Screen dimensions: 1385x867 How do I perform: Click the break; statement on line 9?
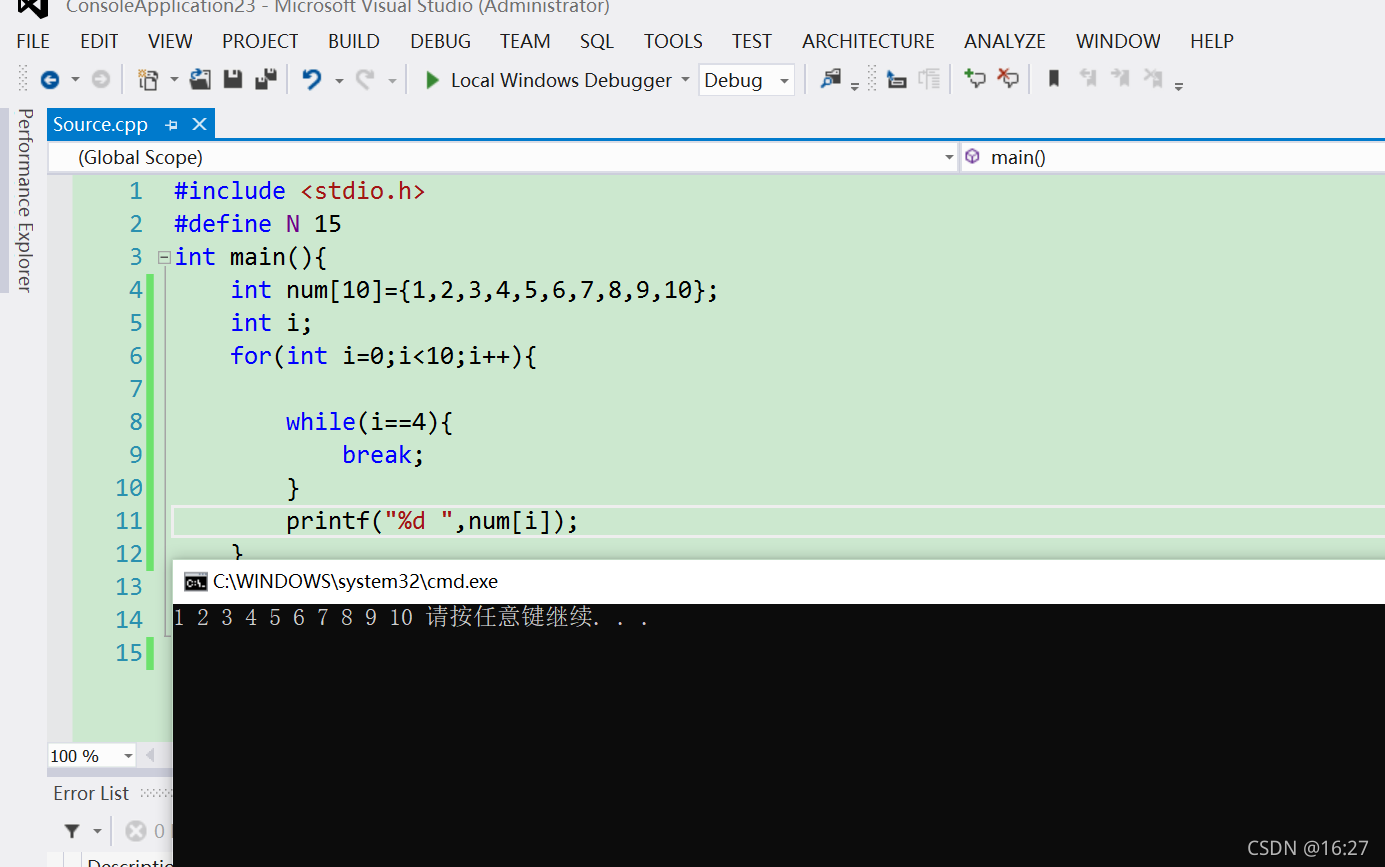pos(383,455)
